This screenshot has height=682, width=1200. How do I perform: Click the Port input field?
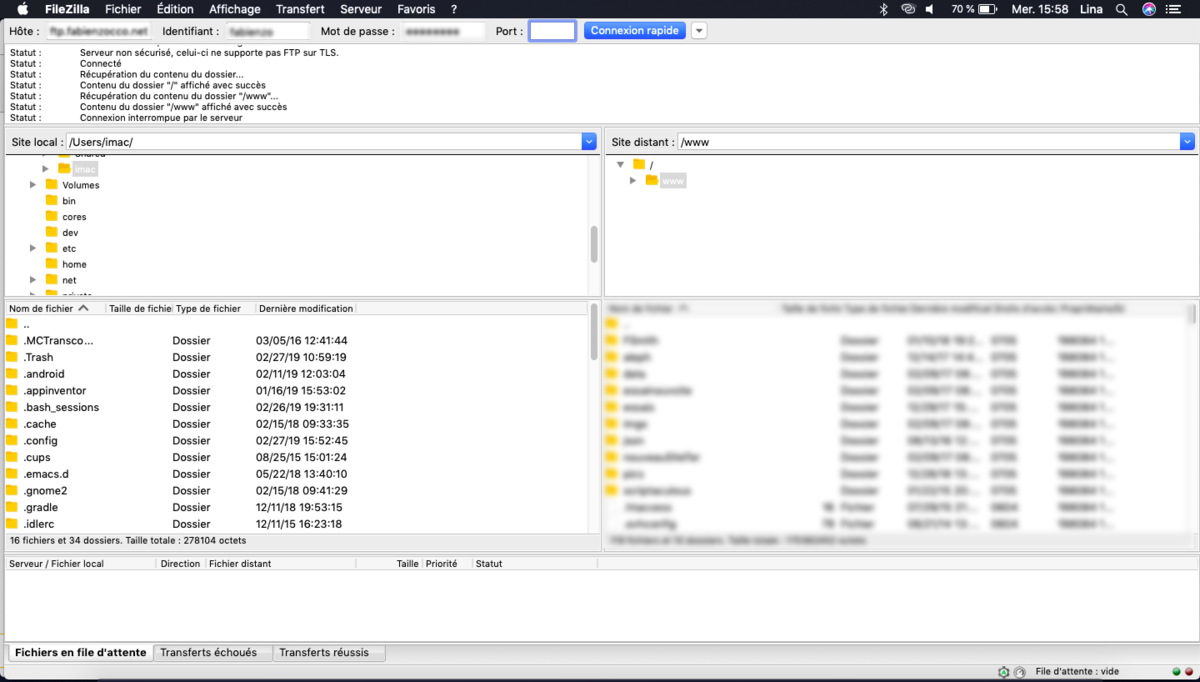552,31
